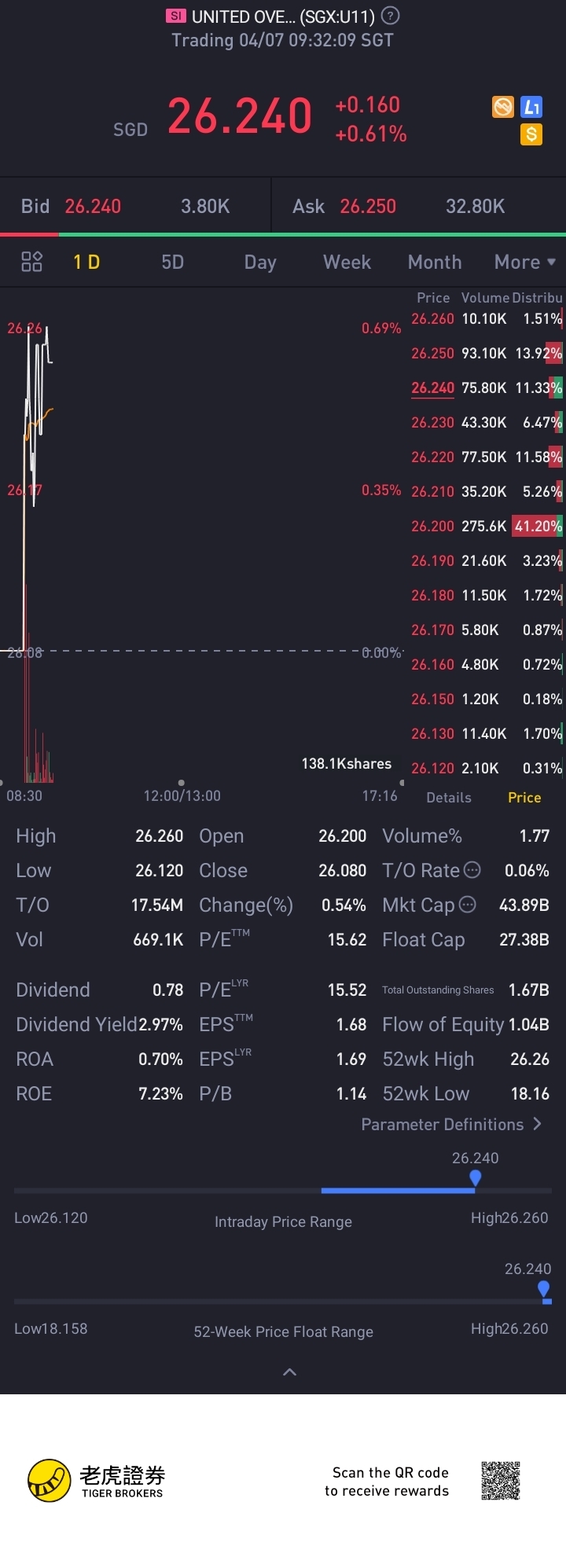Tap the question mark help icon beside the stock name
The height and width of the screenshot is (1568, 566).
[390, 16]
